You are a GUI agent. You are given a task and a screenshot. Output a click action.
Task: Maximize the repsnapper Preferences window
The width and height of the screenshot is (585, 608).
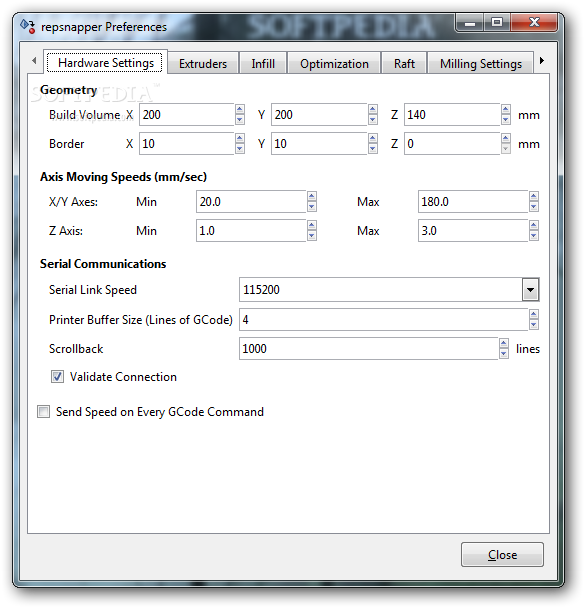[497, 23]
